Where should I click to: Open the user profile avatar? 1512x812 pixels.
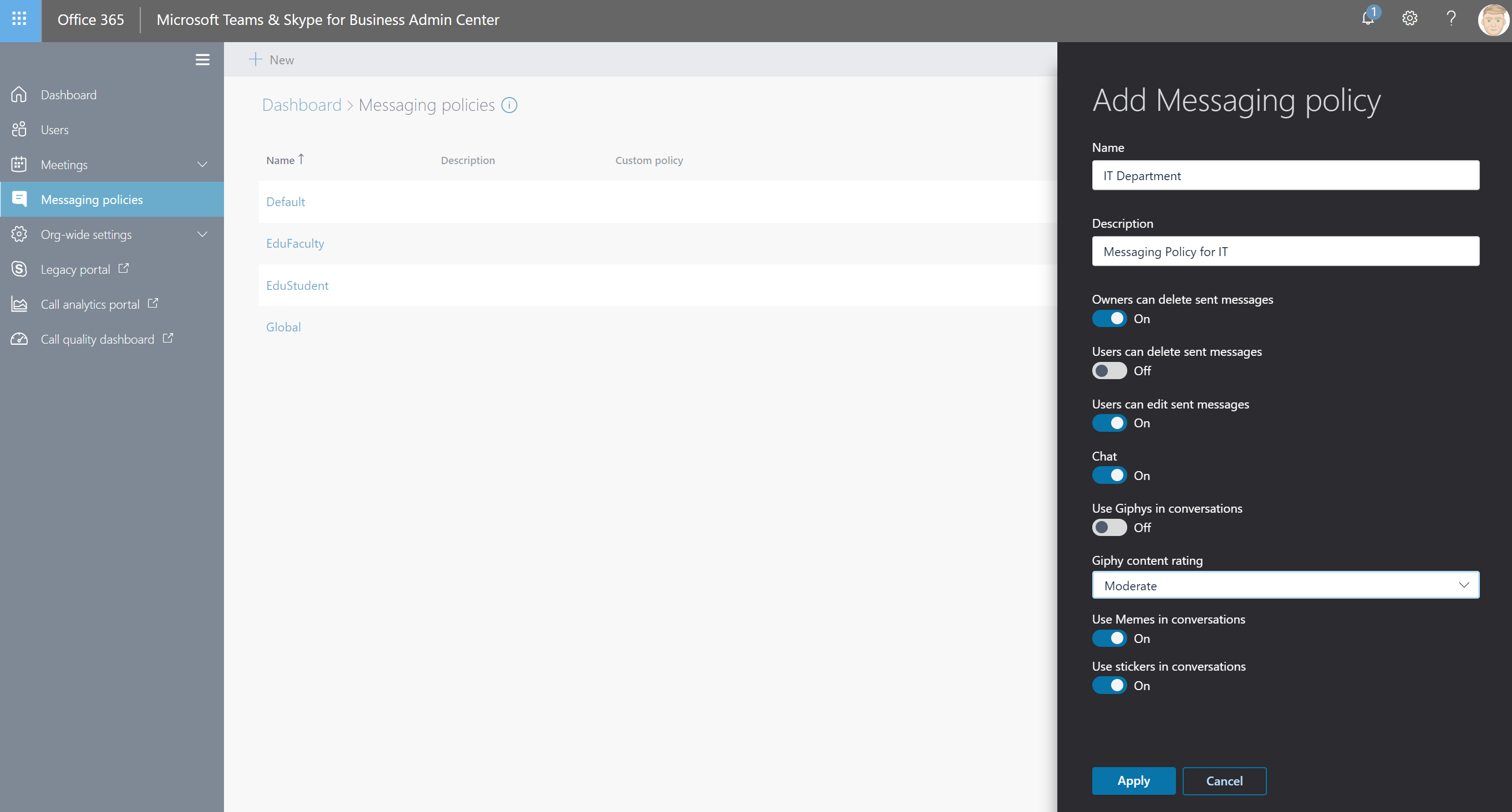coord(1493,20)
